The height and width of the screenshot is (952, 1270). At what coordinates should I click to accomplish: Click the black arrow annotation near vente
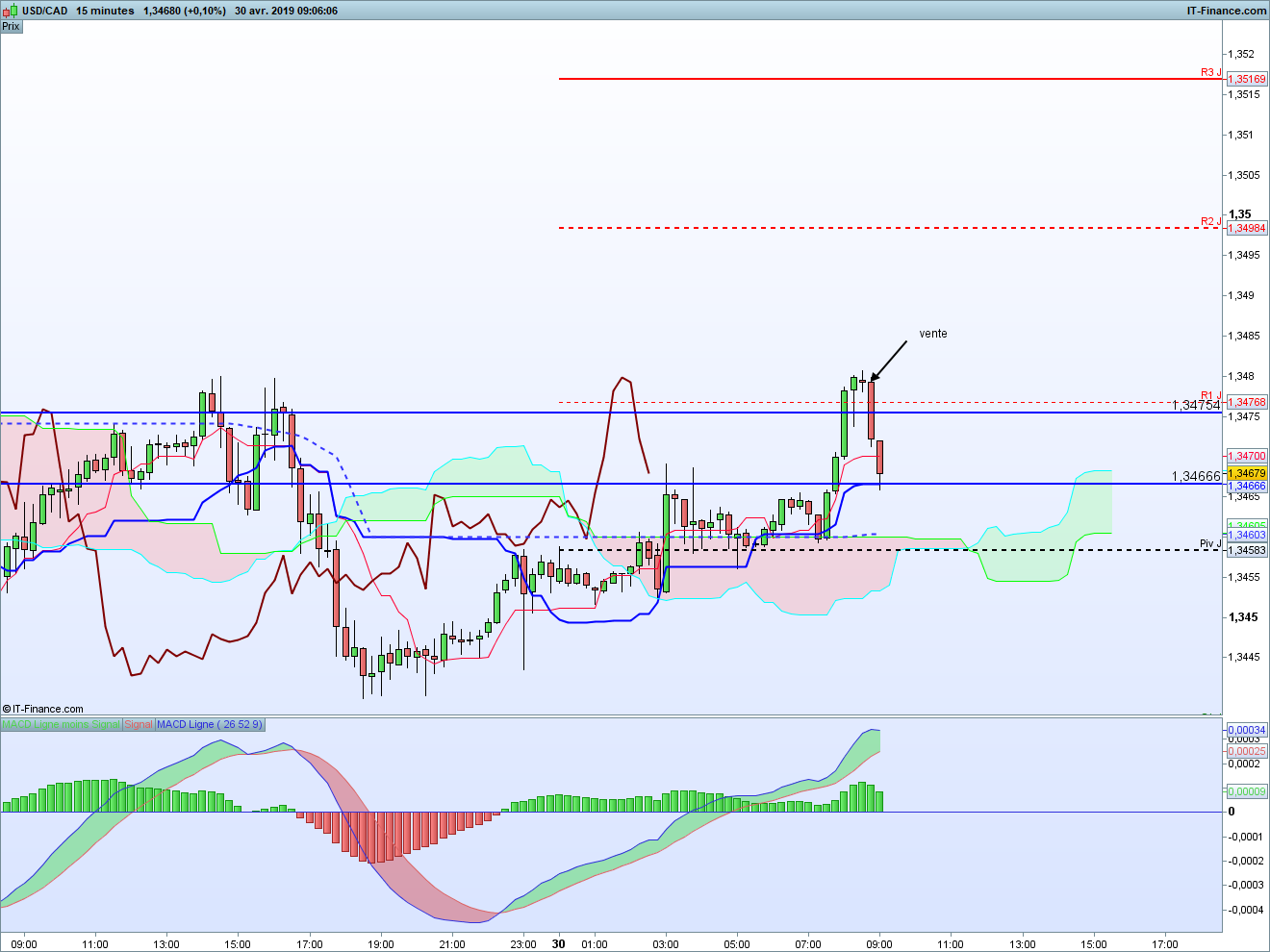coord(889,361)
